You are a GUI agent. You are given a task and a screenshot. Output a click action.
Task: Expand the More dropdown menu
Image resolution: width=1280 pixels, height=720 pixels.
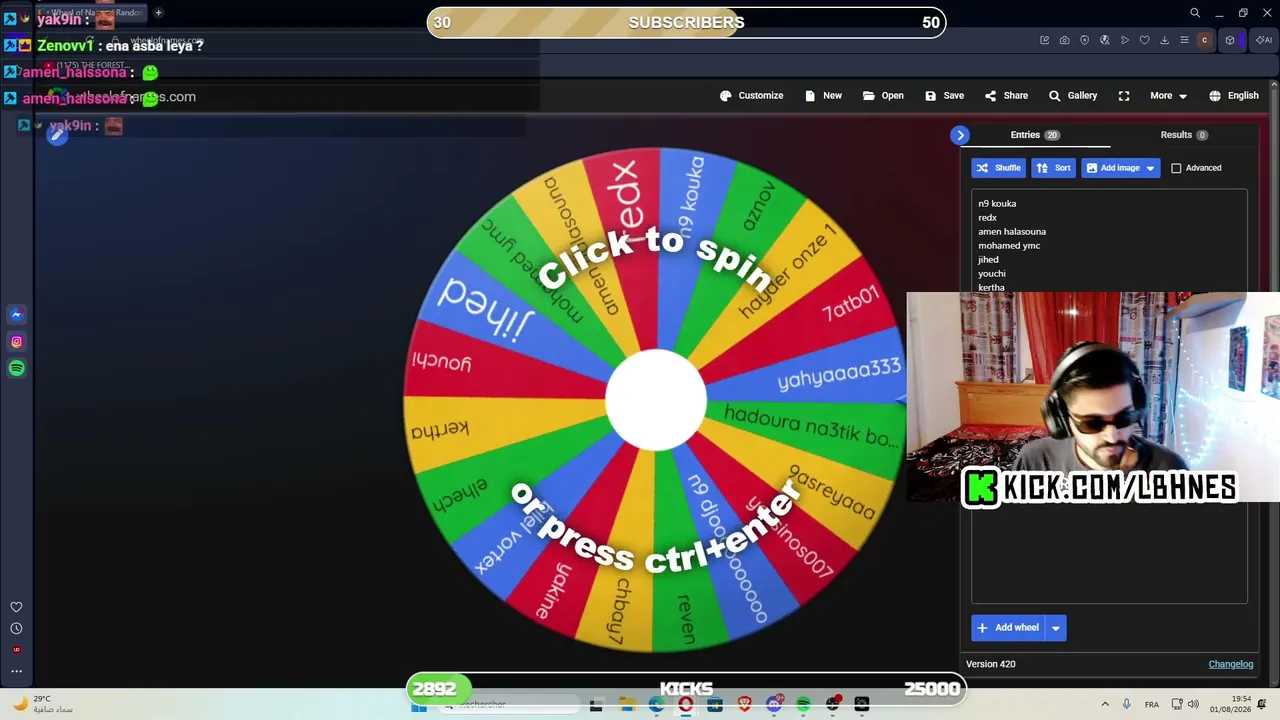pos(1168,96)
